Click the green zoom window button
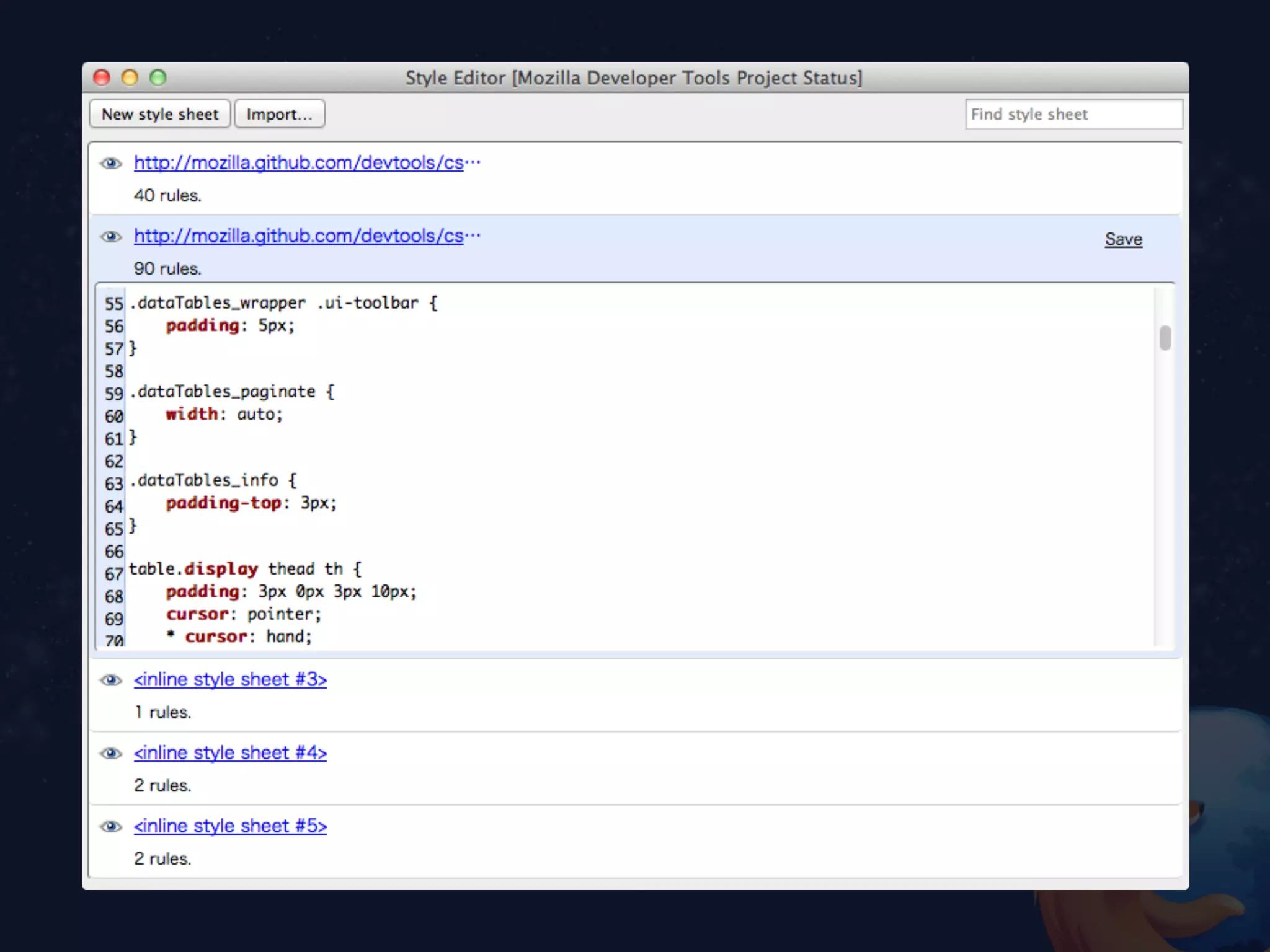 [x=158, y=77]
